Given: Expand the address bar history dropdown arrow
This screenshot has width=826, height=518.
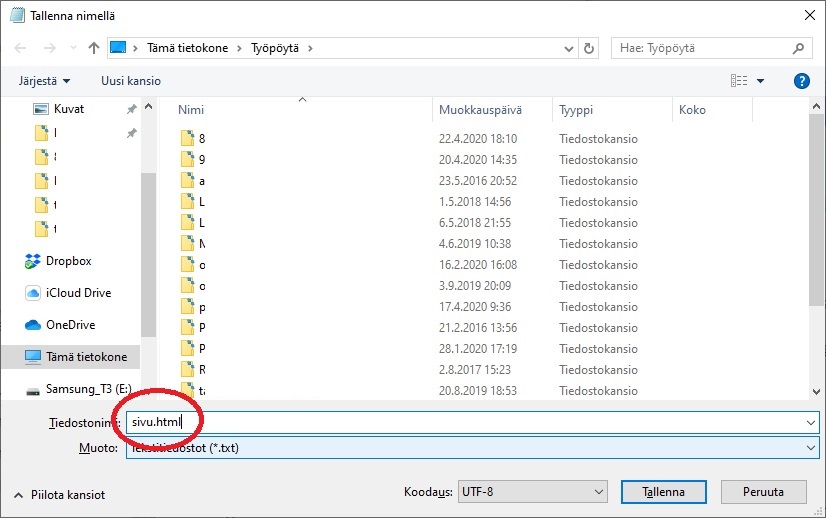Looking at the screenshot, I should [x=568, y=48].
